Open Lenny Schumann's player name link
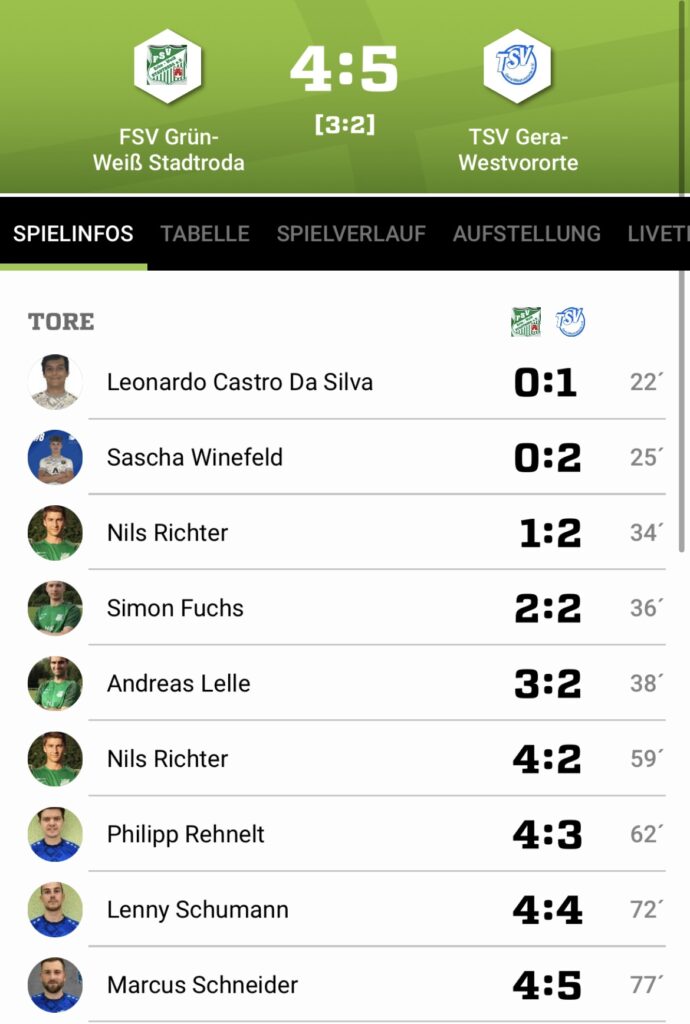The height and width of the screenshot is (1024, 690). point(198,910)
